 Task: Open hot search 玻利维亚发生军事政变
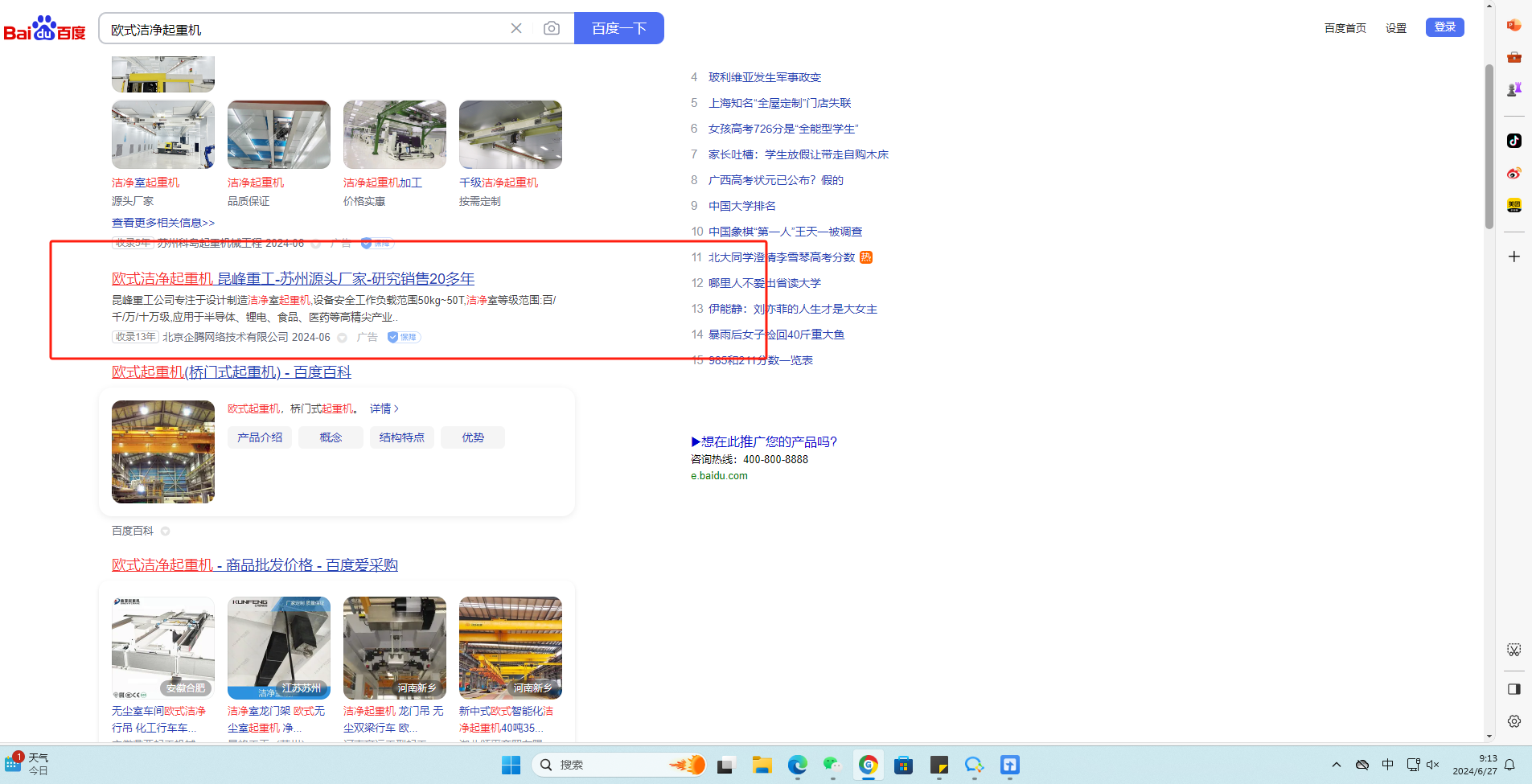(765, 77)
